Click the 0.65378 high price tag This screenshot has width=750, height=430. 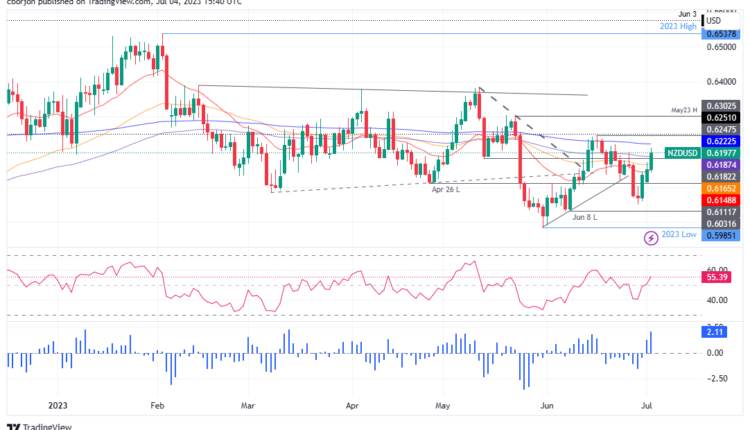click(719, 34)
